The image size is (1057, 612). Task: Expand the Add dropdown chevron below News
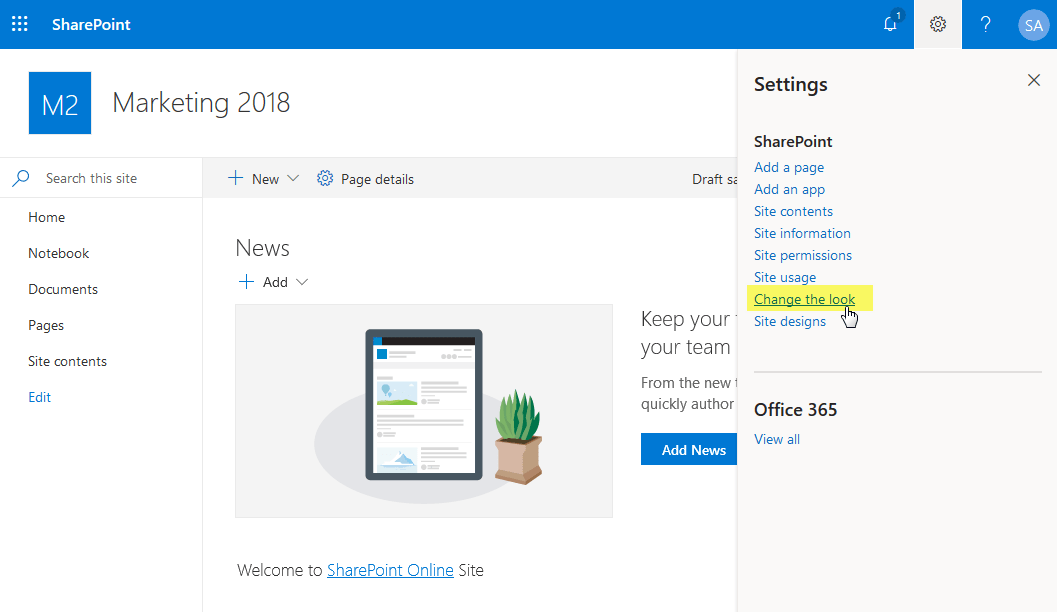tap(303, 282)
